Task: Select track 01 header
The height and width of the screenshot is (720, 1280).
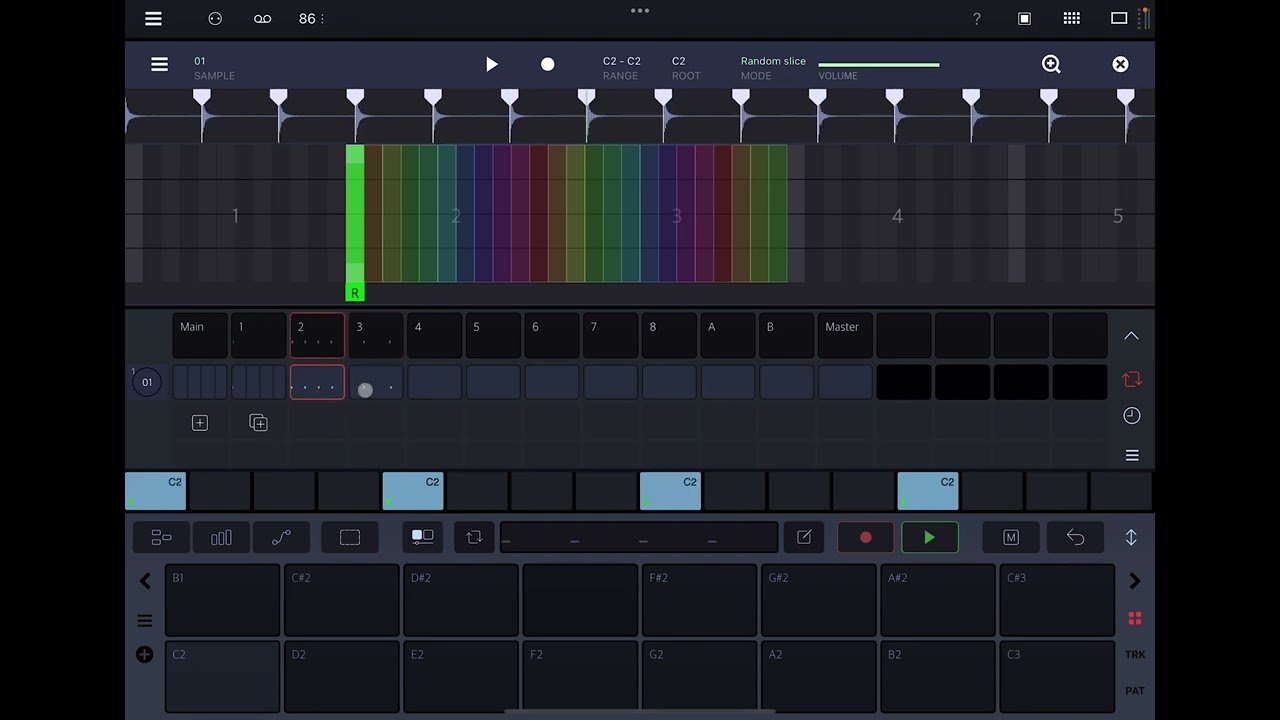Action: tap(147, 382)
